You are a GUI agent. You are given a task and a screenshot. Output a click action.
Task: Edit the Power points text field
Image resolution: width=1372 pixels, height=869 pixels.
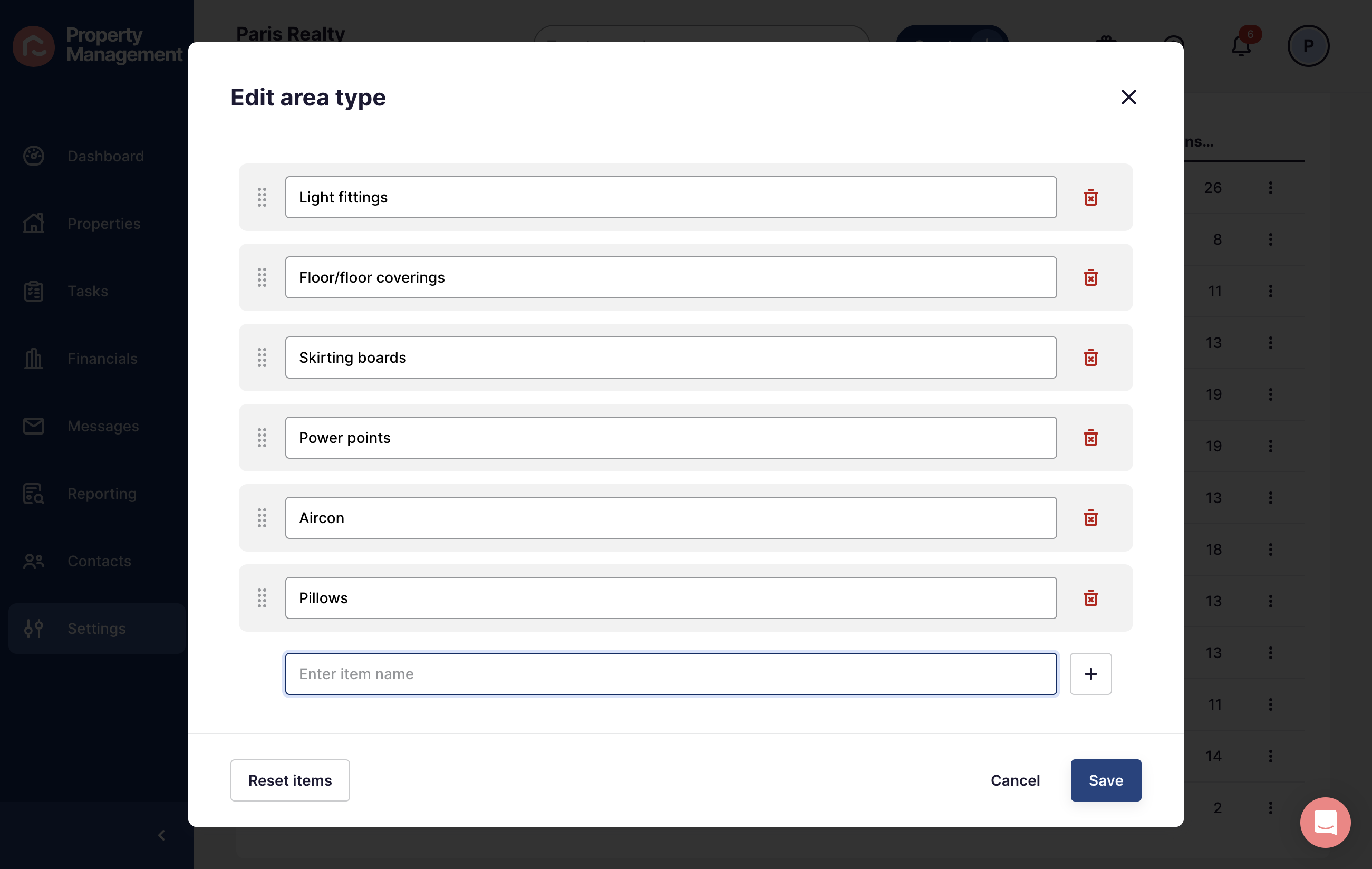coord(671,438)
